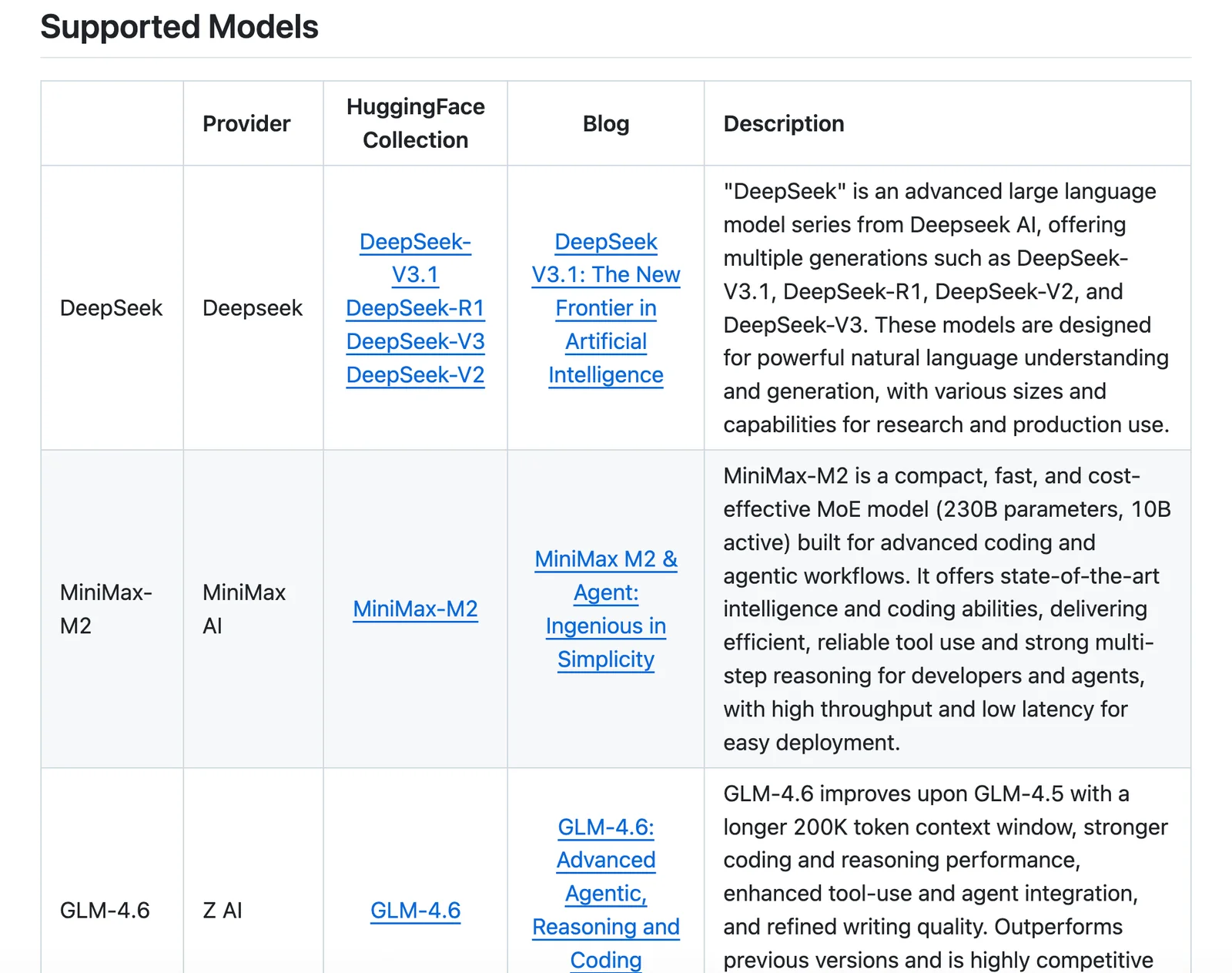Open the DeepSeek-V2 collection link
This screenshot has width=1232, height=973.
(x=415, y=375)
